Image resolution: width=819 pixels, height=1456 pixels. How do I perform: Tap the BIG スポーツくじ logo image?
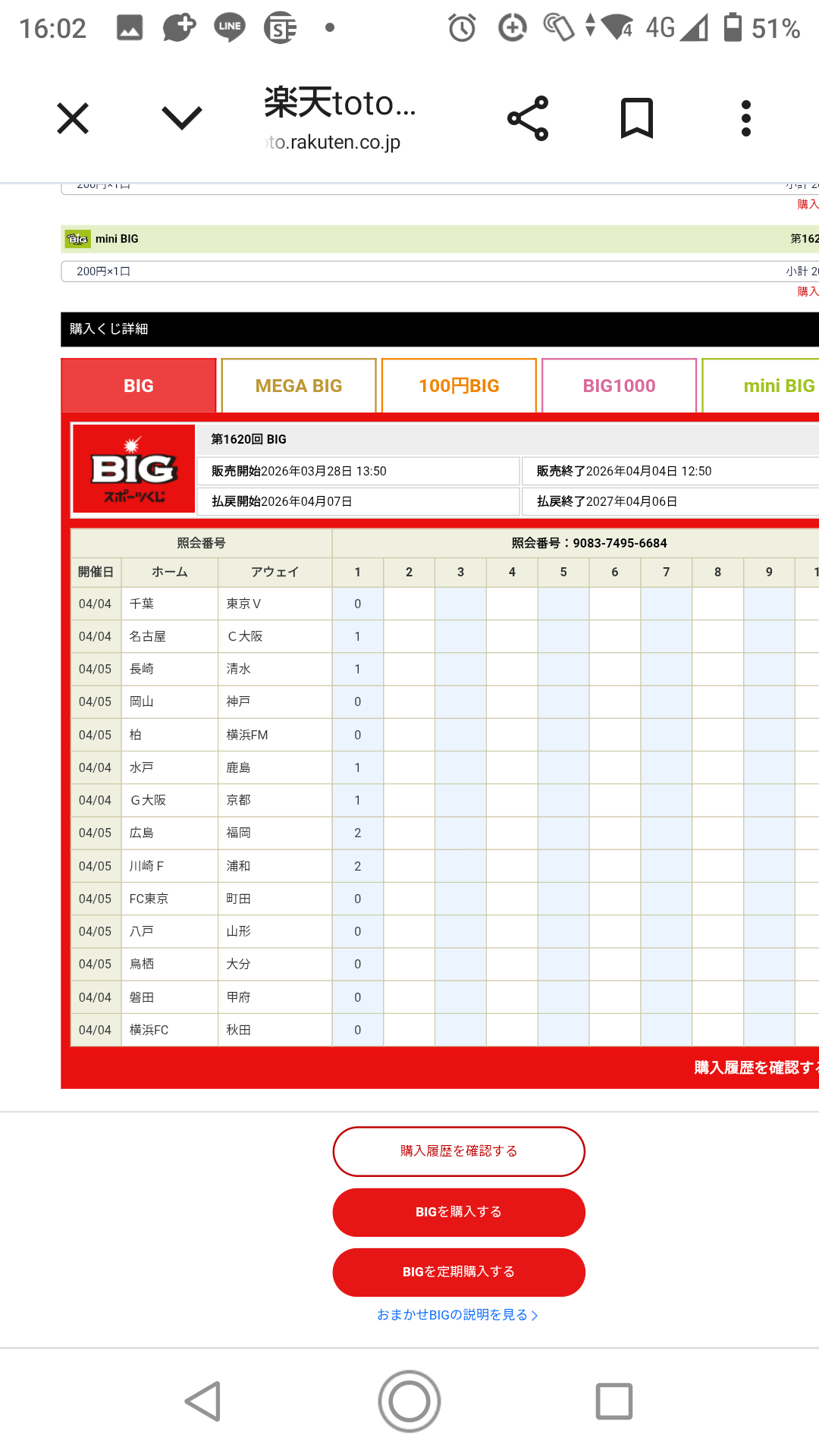[x=134, y=469]
